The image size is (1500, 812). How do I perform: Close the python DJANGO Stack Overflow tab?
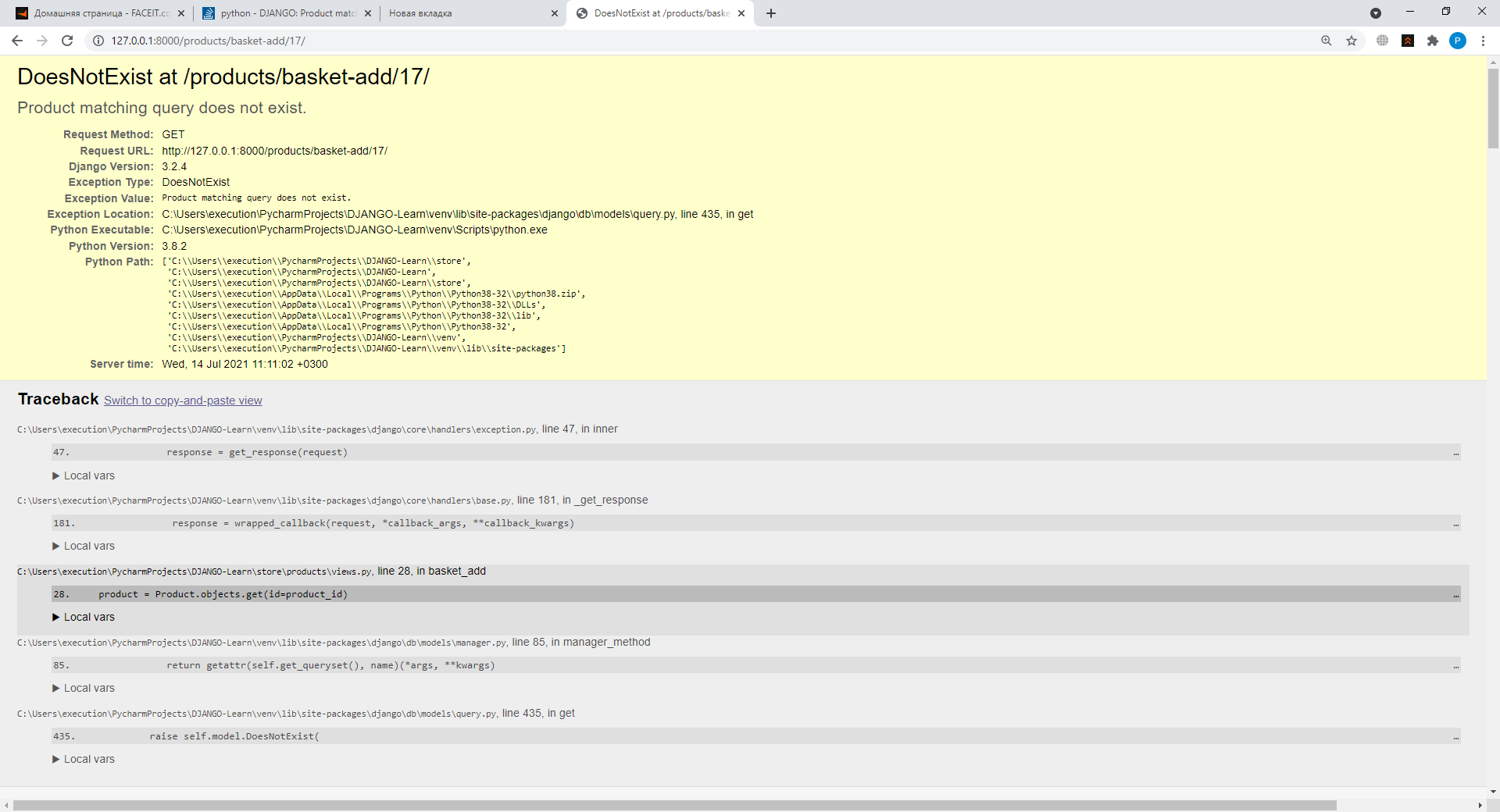tap(368, 13)
